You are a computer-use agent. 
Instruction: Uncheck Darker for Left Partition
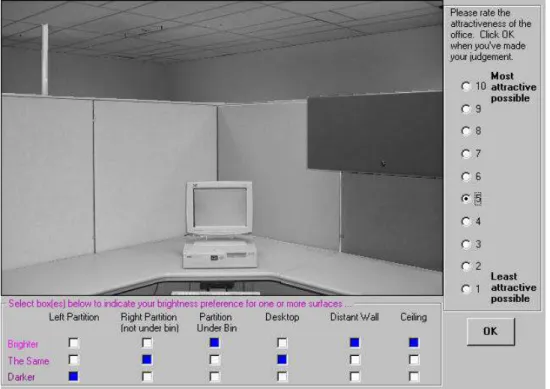tap(74, 376)
